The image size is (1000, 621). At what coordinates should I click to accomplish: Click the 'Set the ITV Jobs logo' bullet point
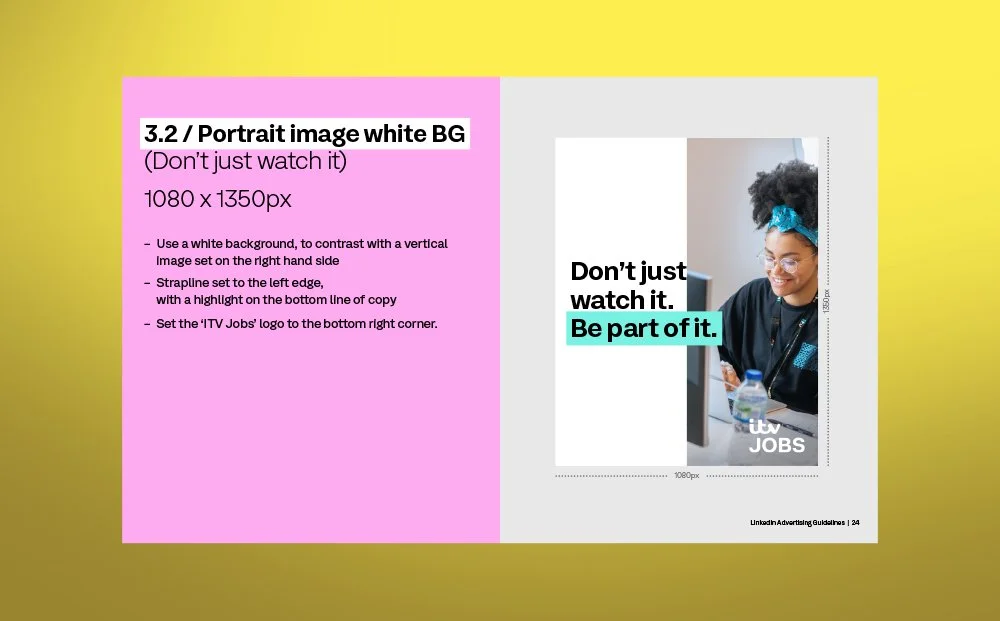pyautogui.click(x=296, y=323)
